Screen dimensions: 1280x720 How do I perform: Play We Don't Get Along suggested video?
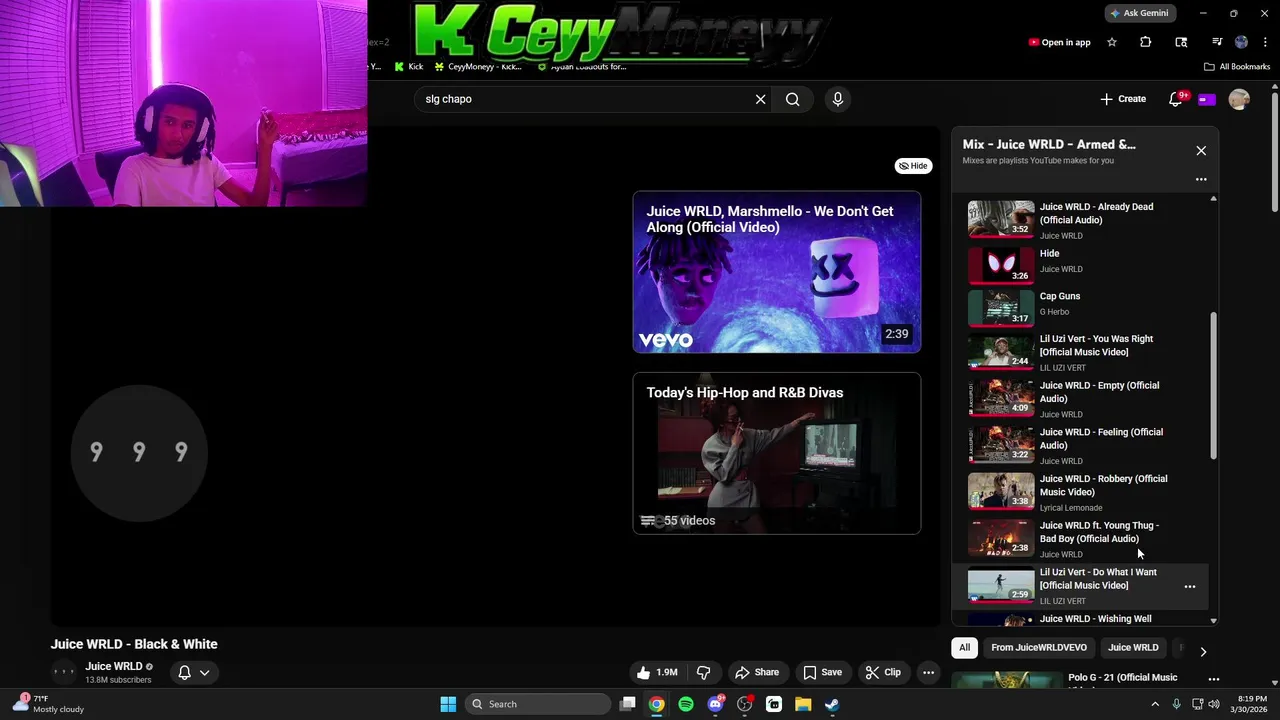777,272
